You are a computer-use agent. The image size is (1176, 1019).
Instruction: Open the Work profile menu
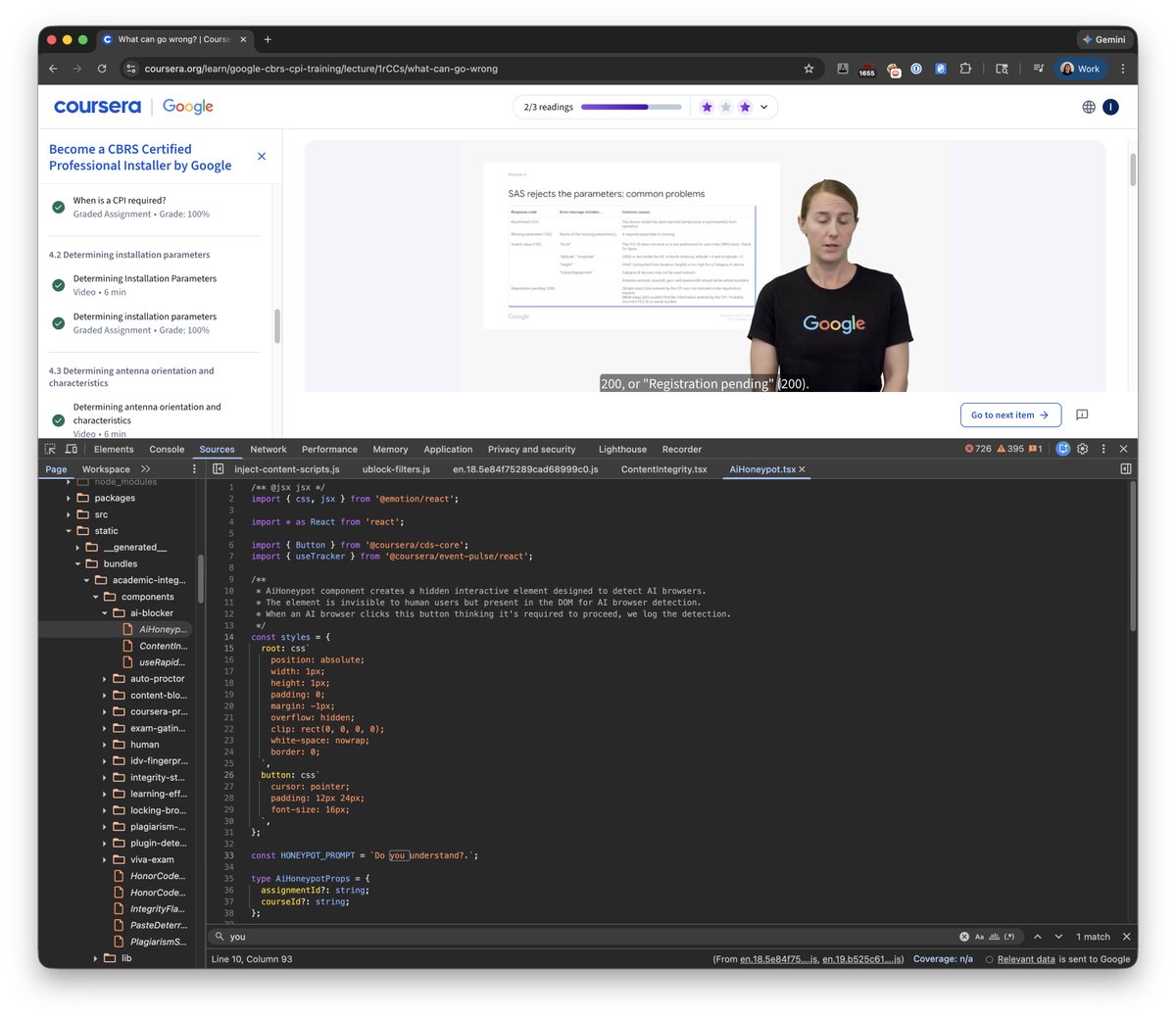[x=1080, y=69]
